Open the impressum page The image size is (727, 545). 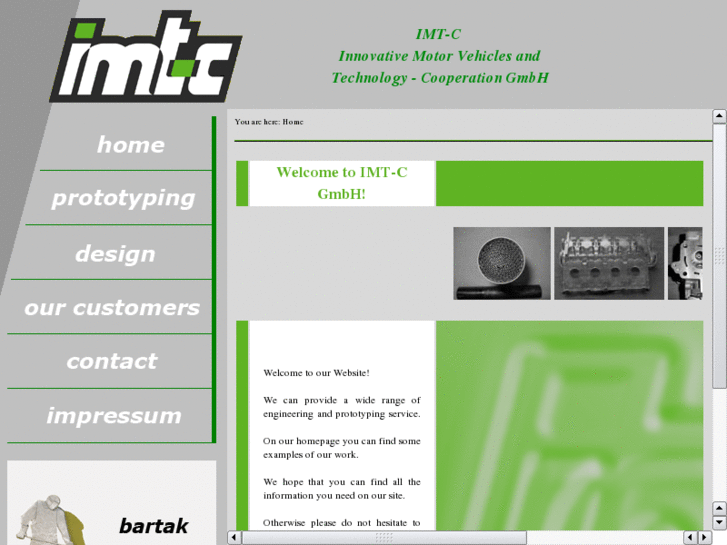114,416
